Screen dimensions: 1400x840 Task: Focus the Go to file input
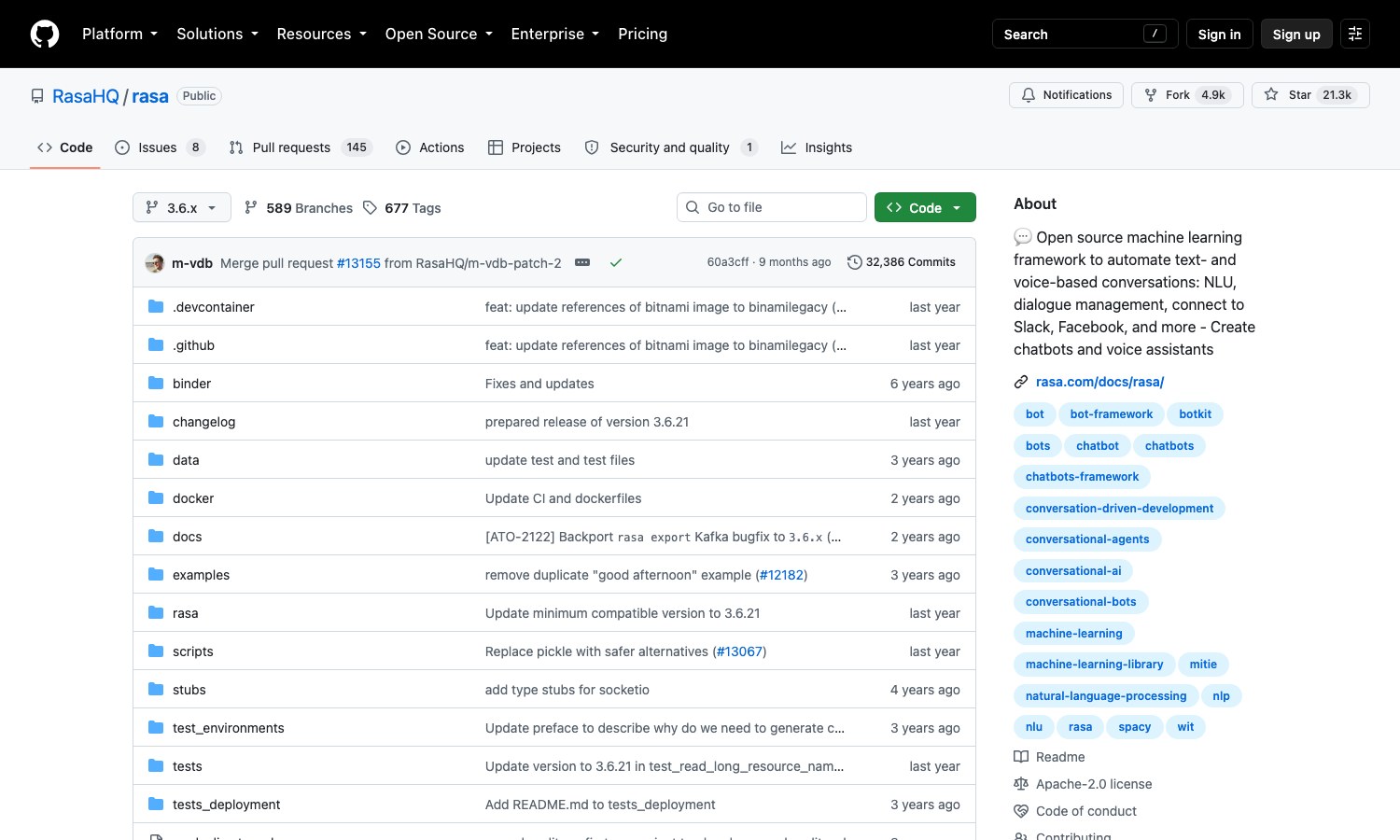pyautogui.click(x=772, y=207)
